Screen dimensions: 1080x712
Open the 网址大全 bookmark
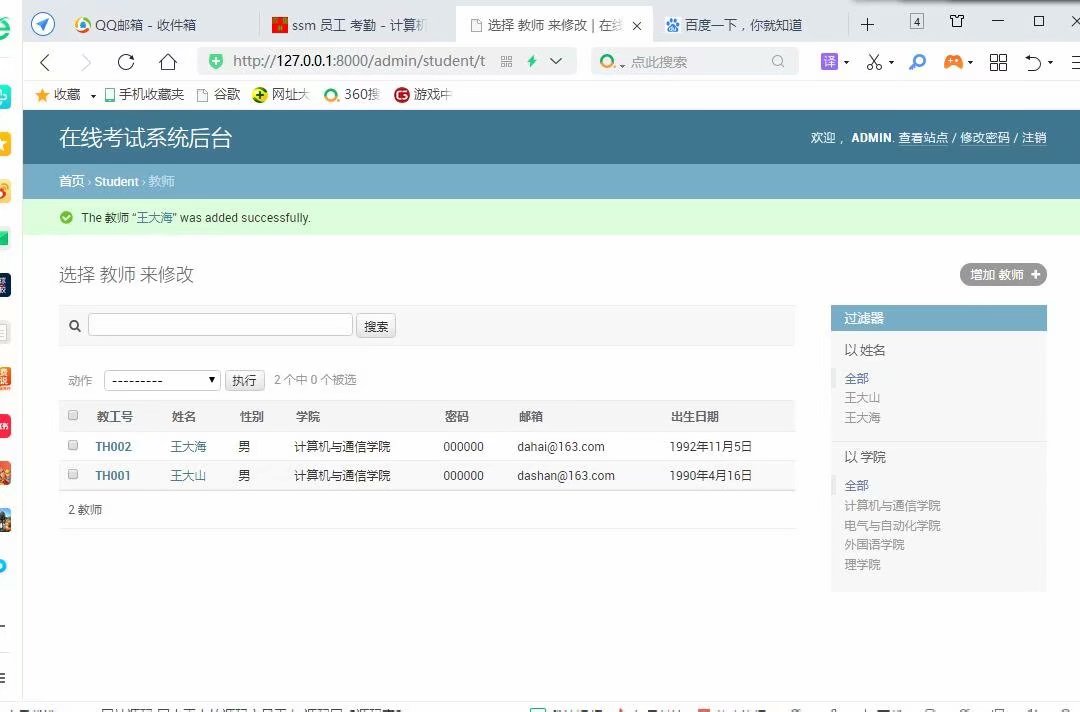click(281, 94)
